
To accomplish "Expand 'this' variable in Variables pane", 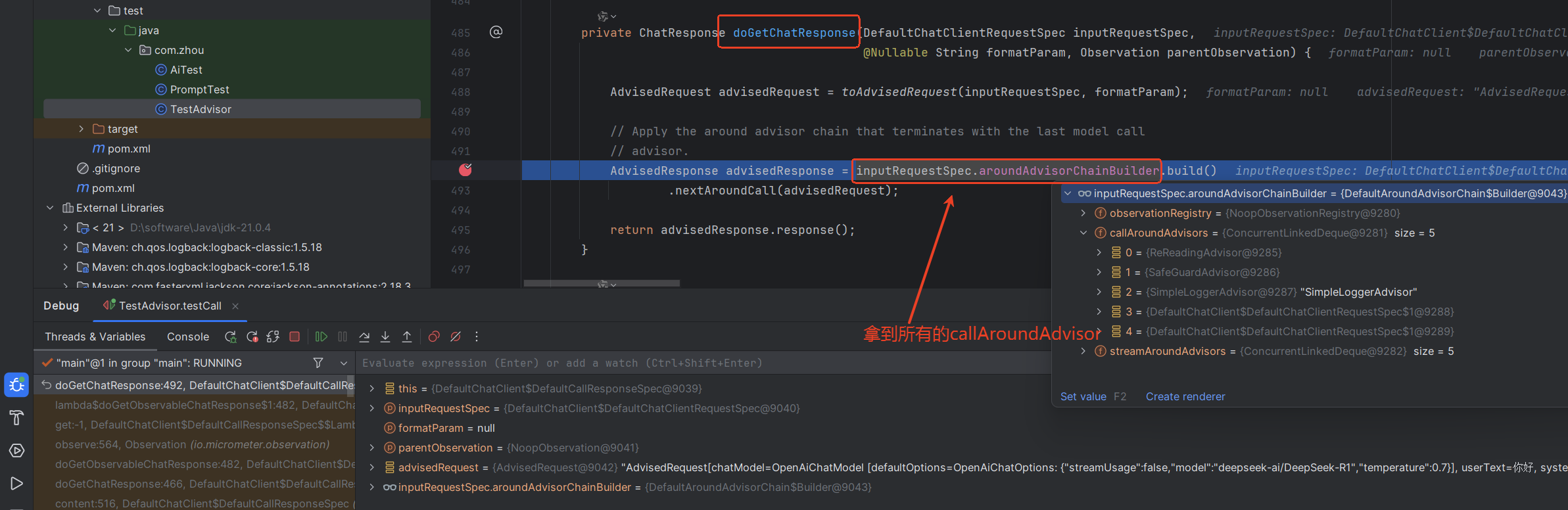I will [x=372, y=388].
